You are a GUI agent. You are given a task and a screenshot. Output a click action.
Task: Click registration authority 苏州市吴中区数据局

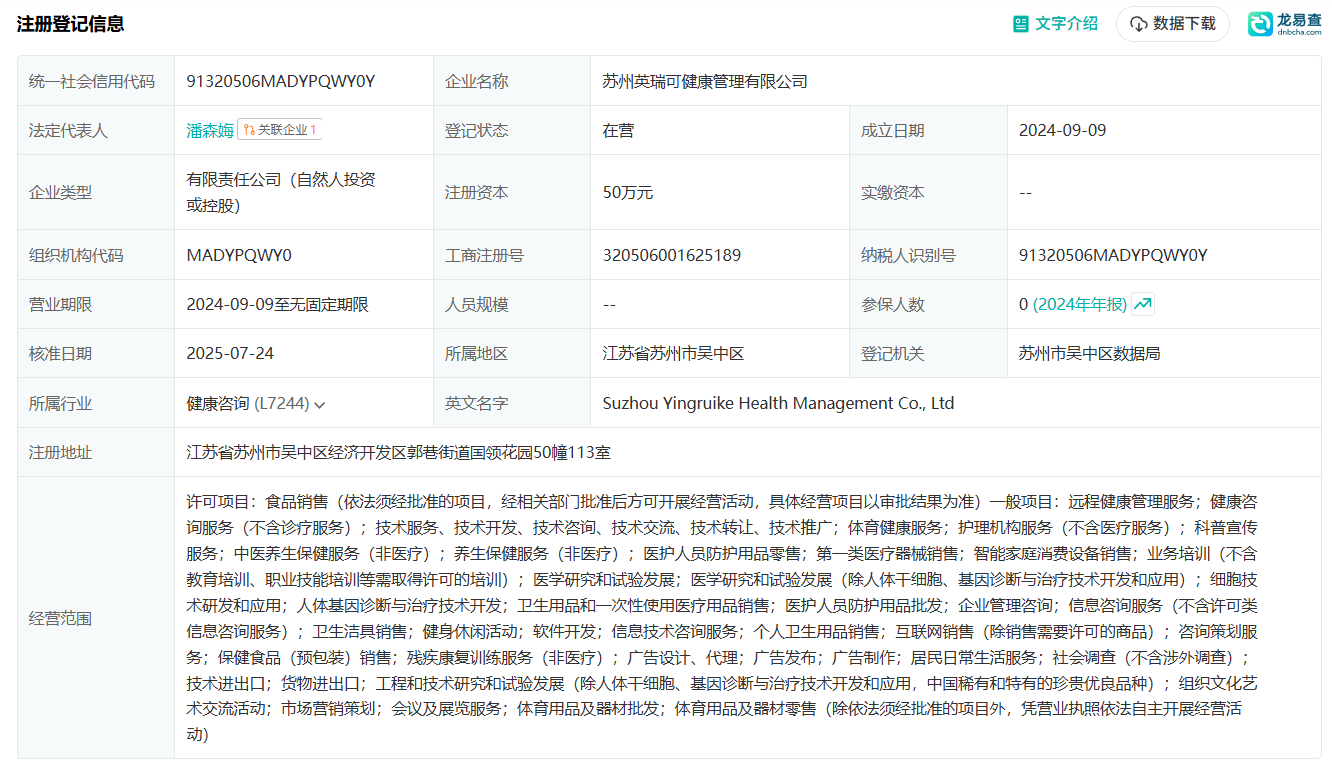[1089, 353]
